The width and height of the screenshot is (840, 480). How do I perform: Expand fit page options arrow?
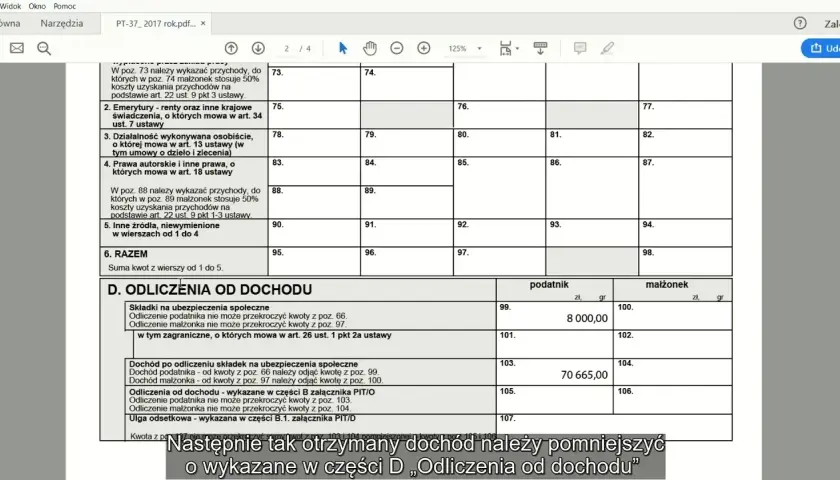518,48
